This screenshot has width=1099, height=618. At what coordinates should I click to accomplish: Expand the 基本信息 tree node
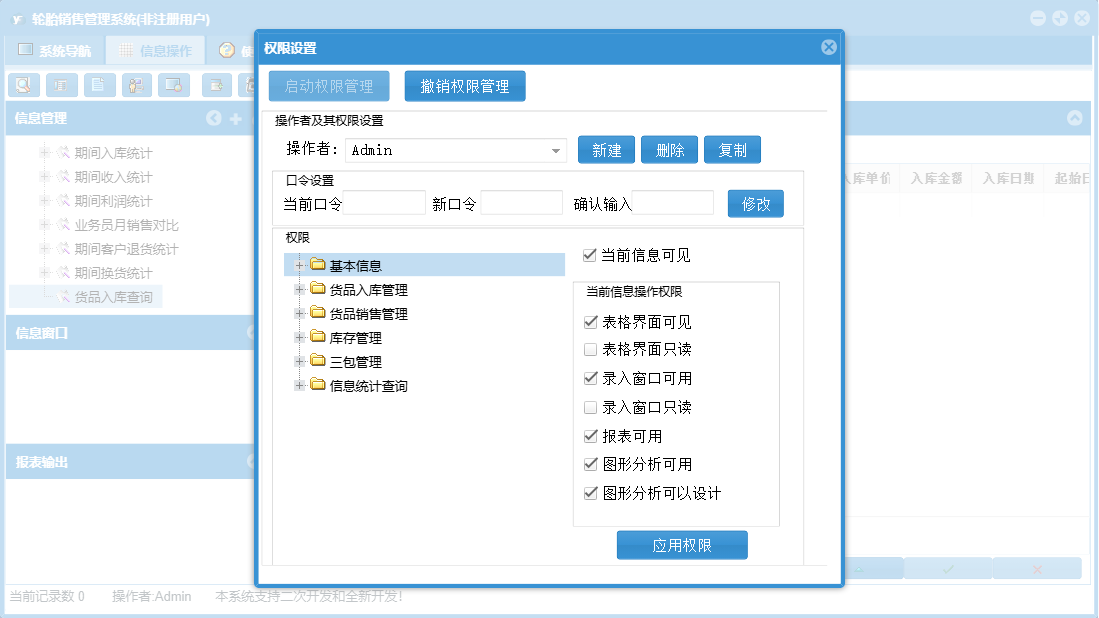299,266
